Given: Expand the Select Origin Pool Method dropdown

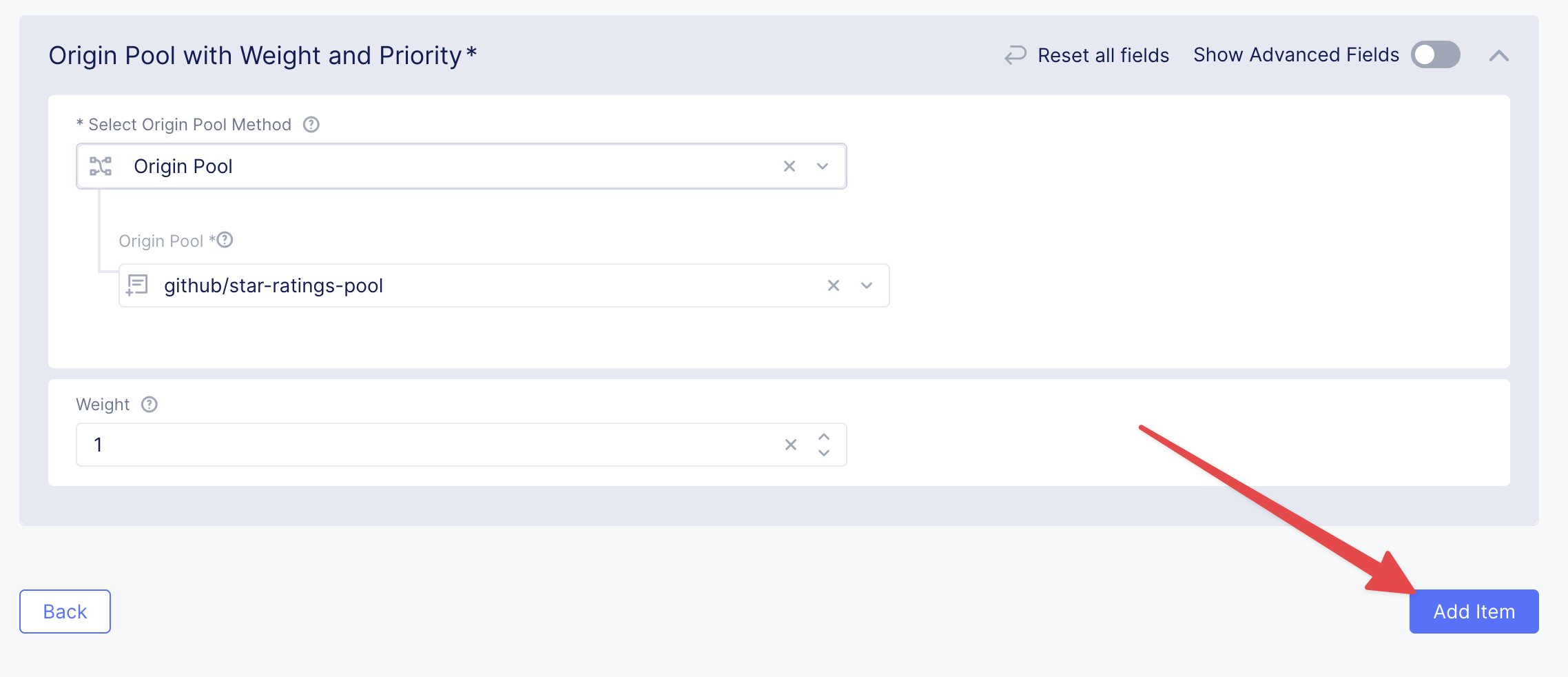Looking at the screenshot, I should click(x=823, y=166).
